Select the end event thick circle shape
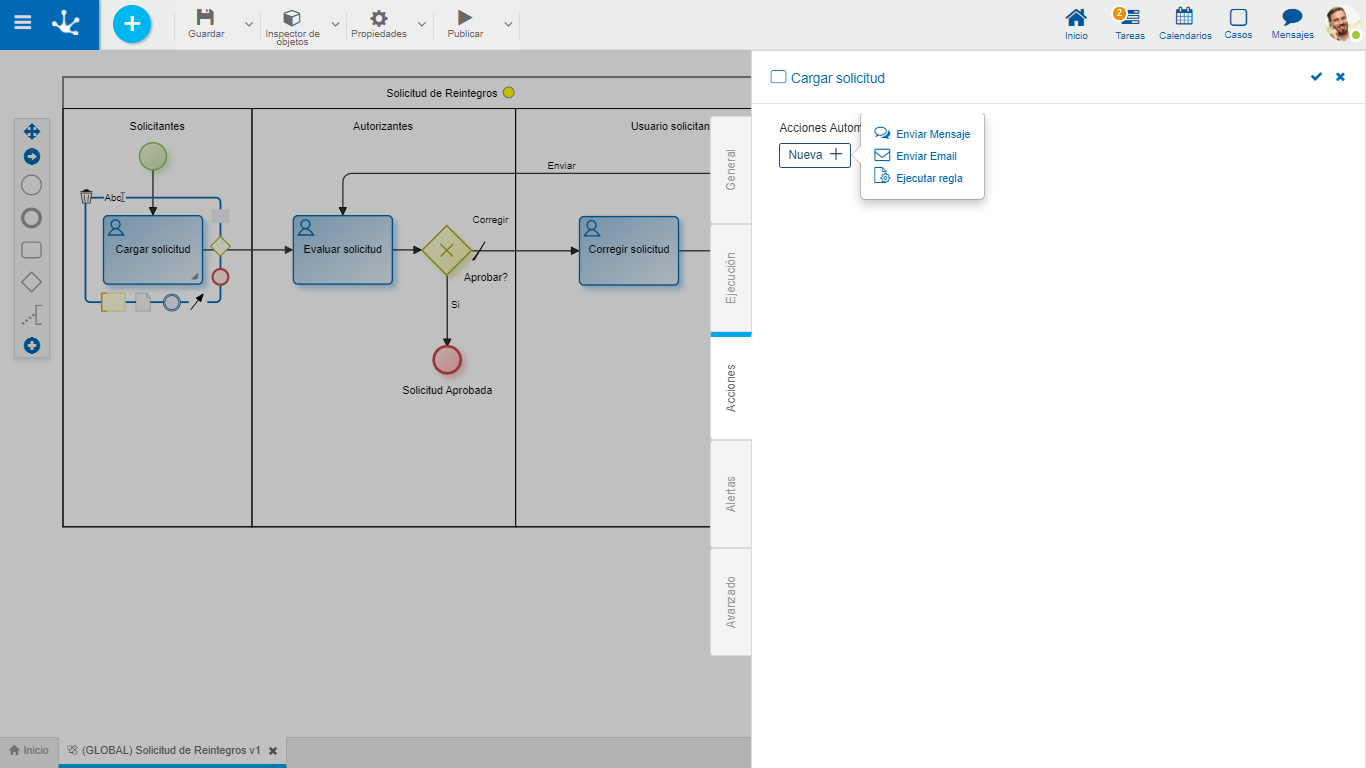 click(32, 217)
